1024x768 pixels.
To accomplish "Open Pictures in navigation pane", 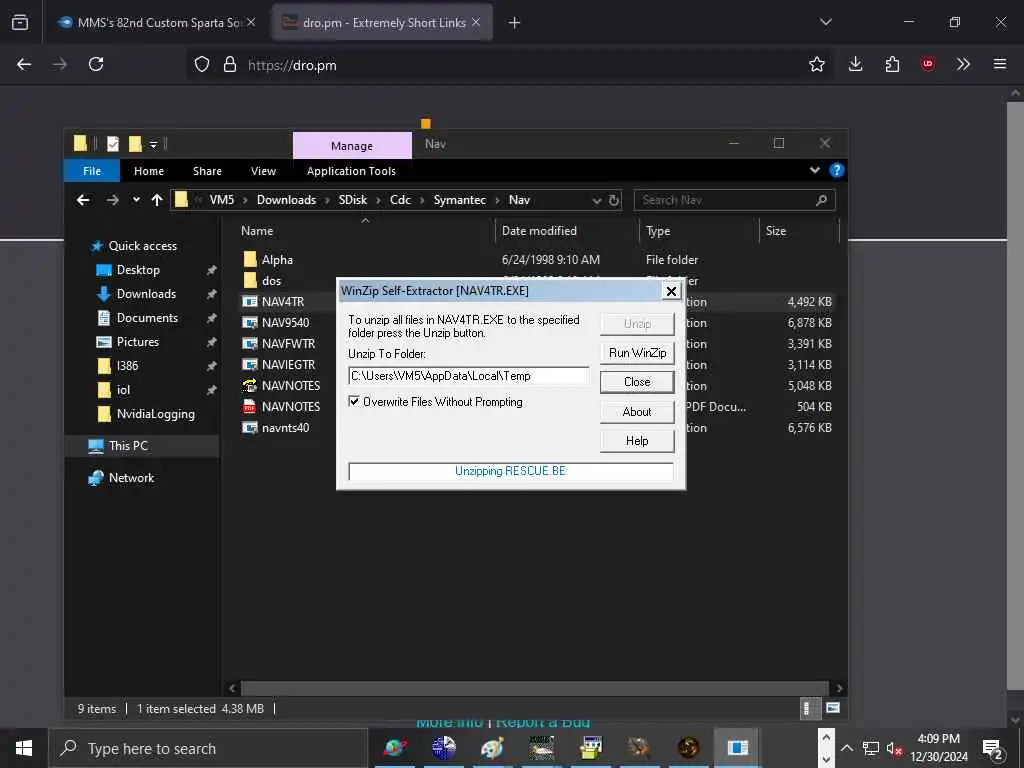I will 137,342.
